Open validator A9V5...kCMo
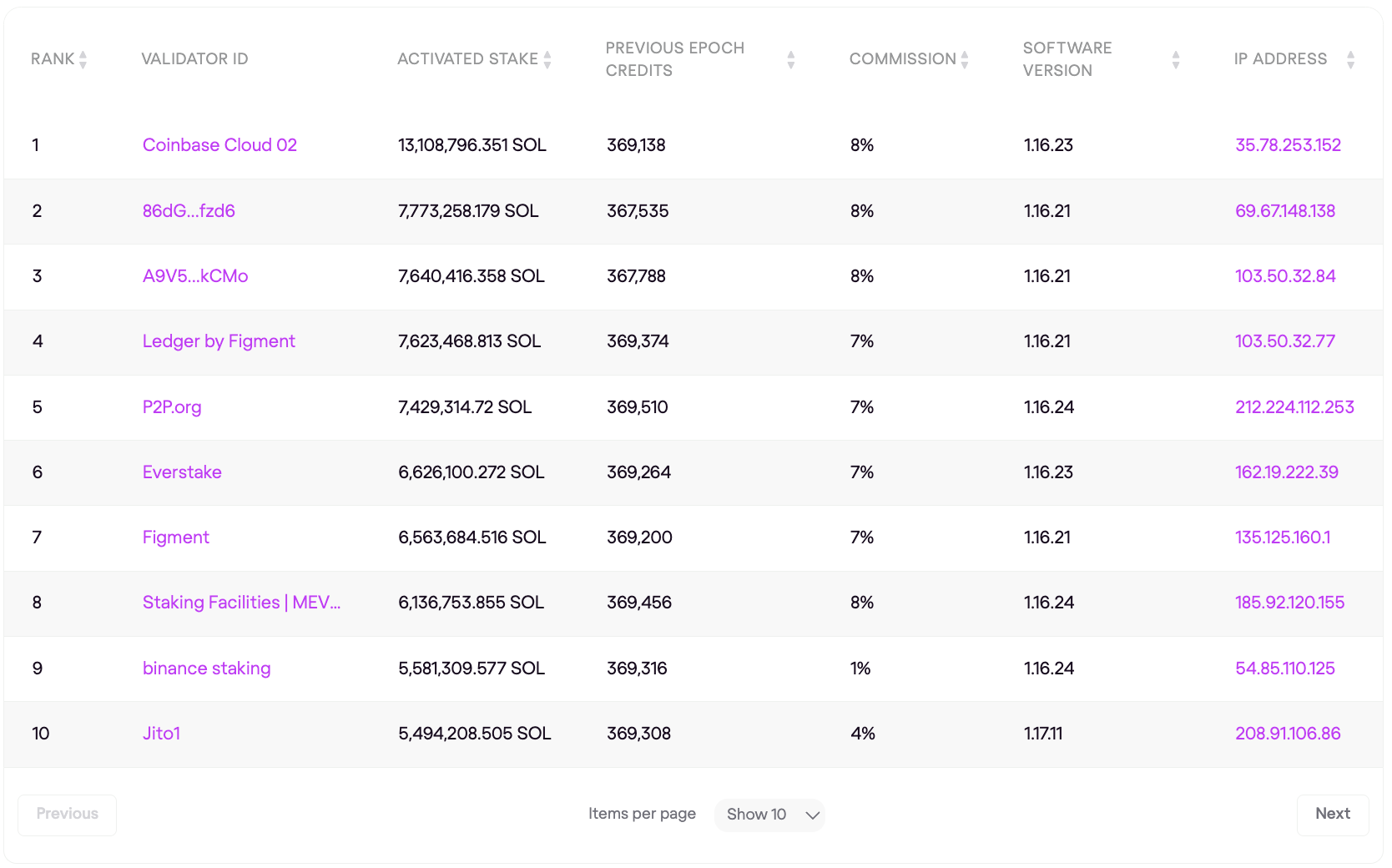 click(195, 276)
